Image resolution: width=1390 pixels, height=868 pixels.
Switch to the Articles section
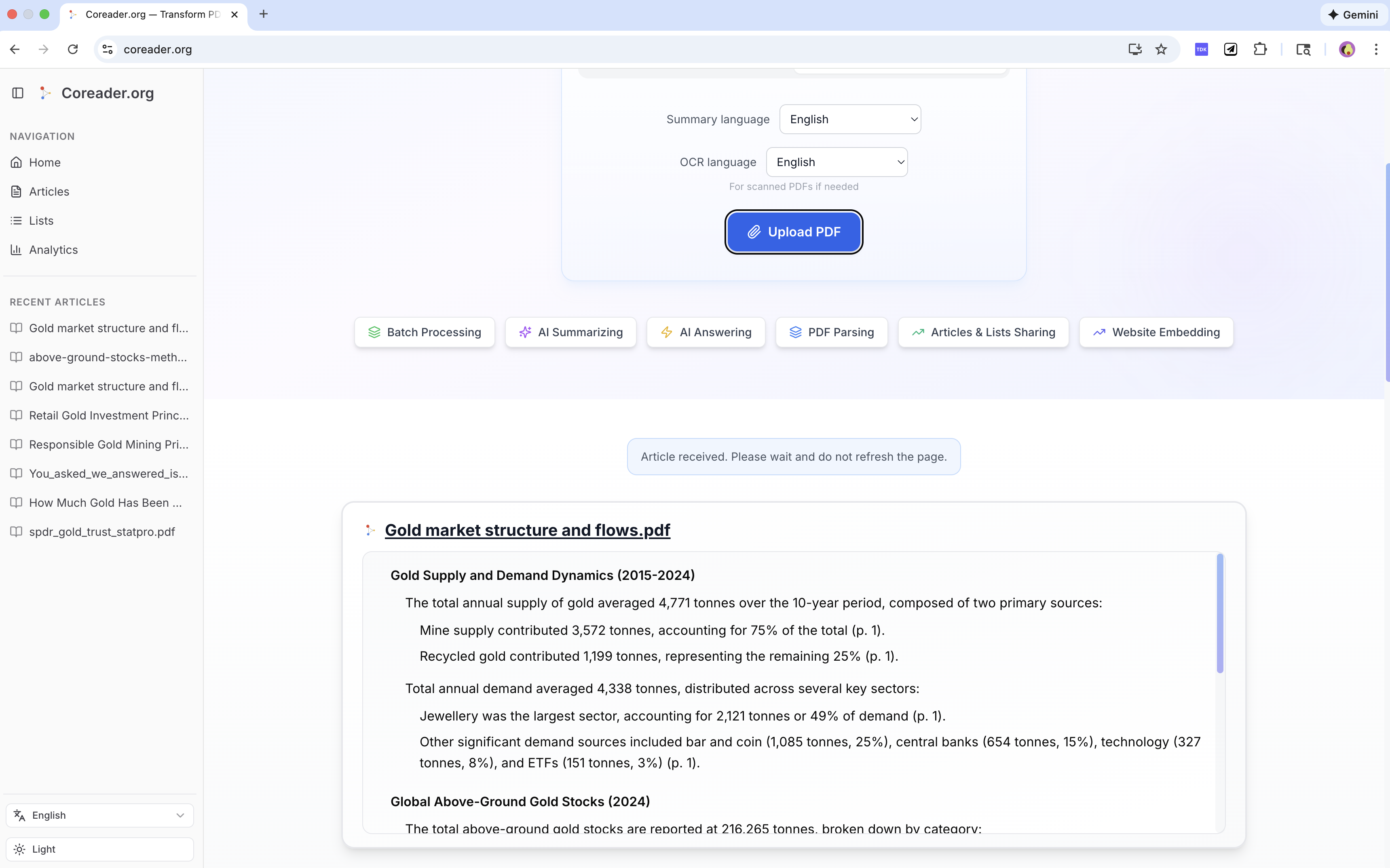tap(49, 191)
